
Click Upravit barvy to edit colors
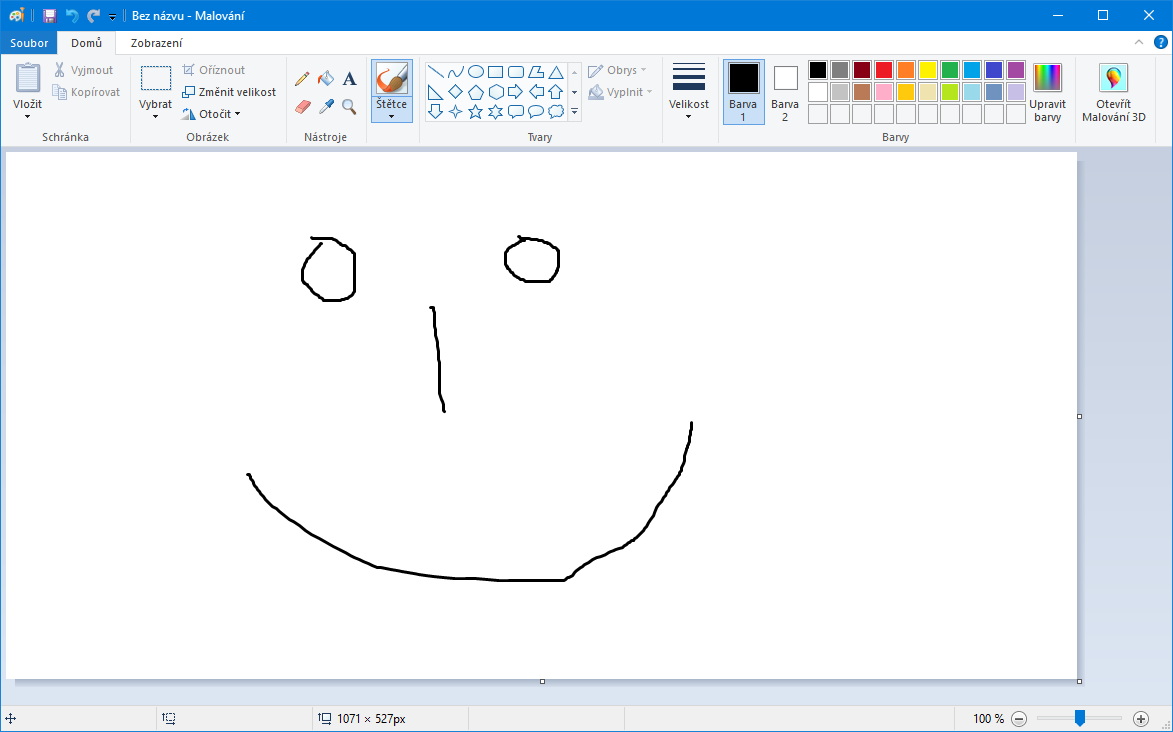tap(1047, 90)
